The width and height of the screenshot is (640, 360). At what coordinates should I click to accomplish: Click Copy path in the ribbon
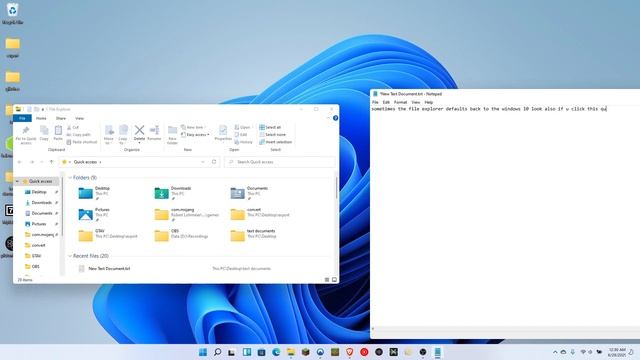pyautogui.click(x=78, y=135)
